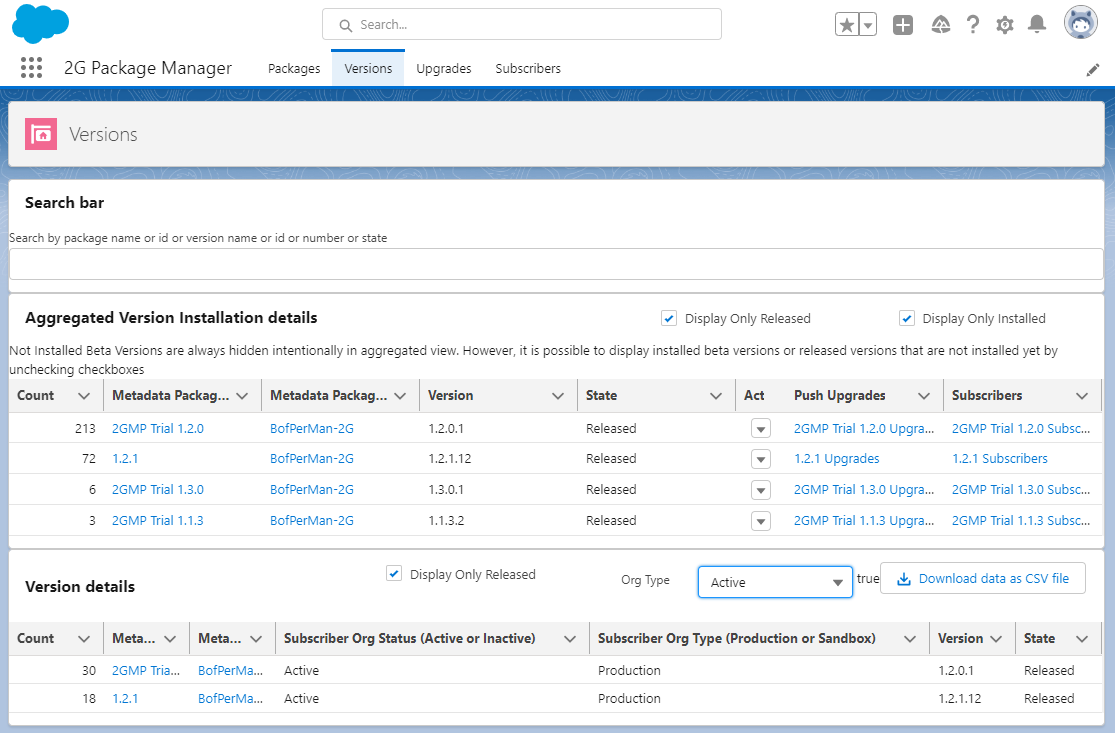Switch to the Packages tab
Image resolution: width=1115 pixels, height=733 pixels.
[294, 68]
